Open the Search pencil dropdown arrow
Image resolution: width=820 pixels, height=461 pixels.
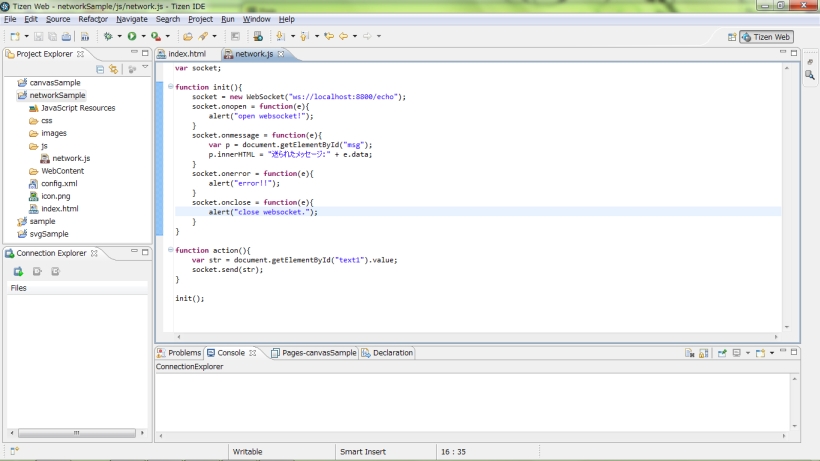pos(214,37)
